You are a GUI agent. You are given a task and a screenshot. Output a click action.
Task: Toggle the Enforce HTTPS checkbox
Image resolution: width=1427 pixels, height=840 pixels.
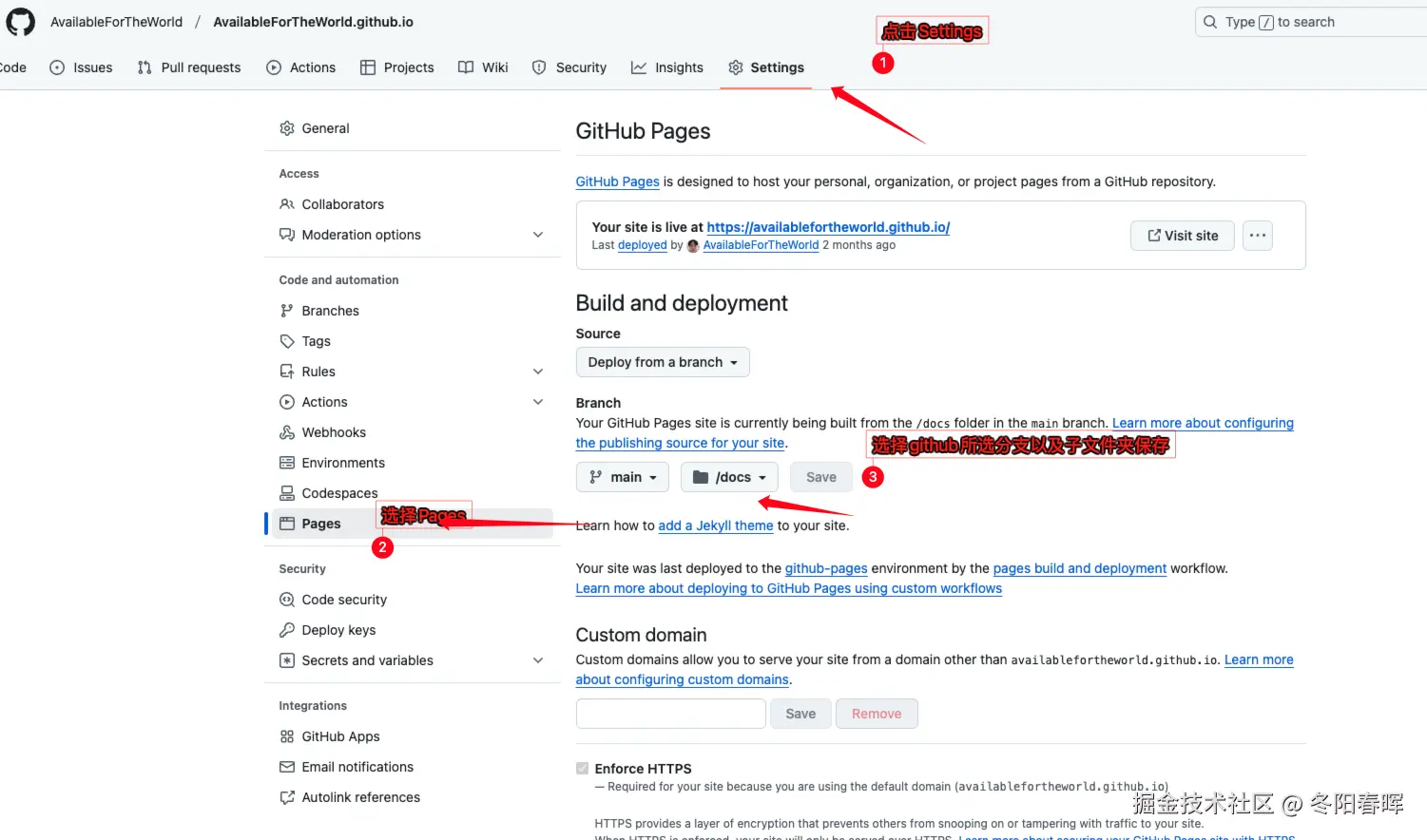(x=582, y=768)
